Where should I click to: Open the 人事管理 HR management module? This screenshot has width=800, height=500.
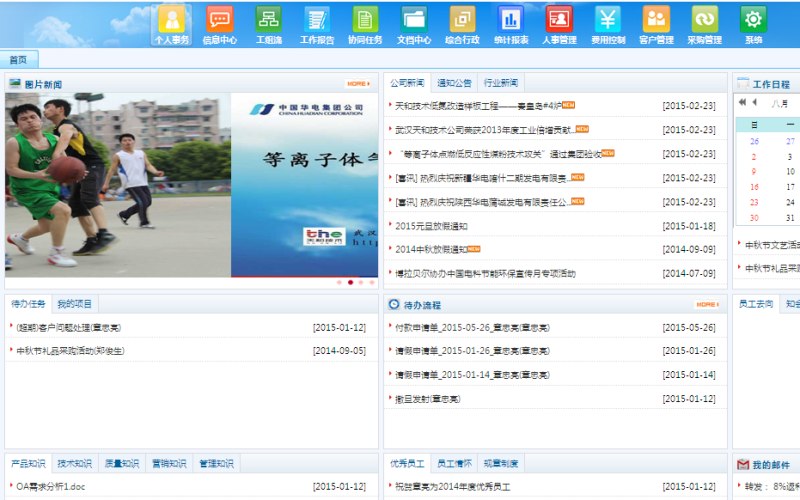[x=559, y=25]
